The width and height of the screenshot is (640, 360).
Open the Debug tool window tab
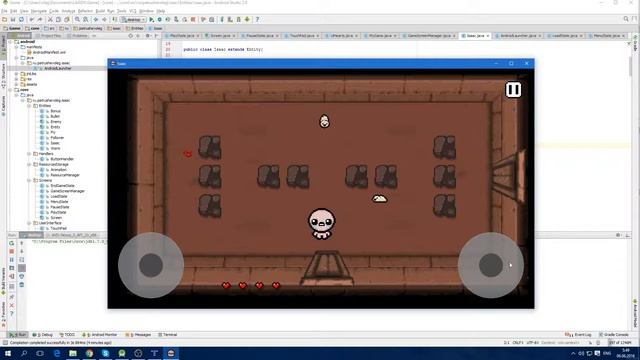point(43,335)
